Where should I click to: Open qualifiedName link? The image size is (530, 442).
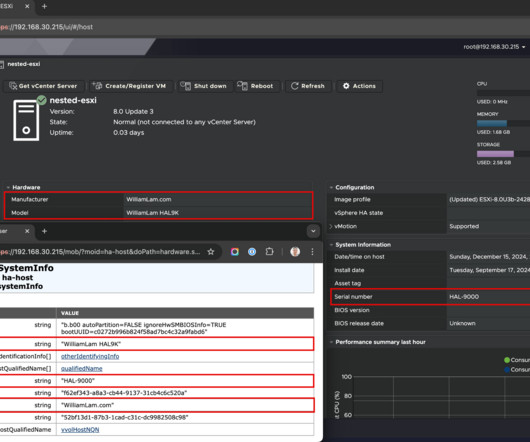coord(81,369)
